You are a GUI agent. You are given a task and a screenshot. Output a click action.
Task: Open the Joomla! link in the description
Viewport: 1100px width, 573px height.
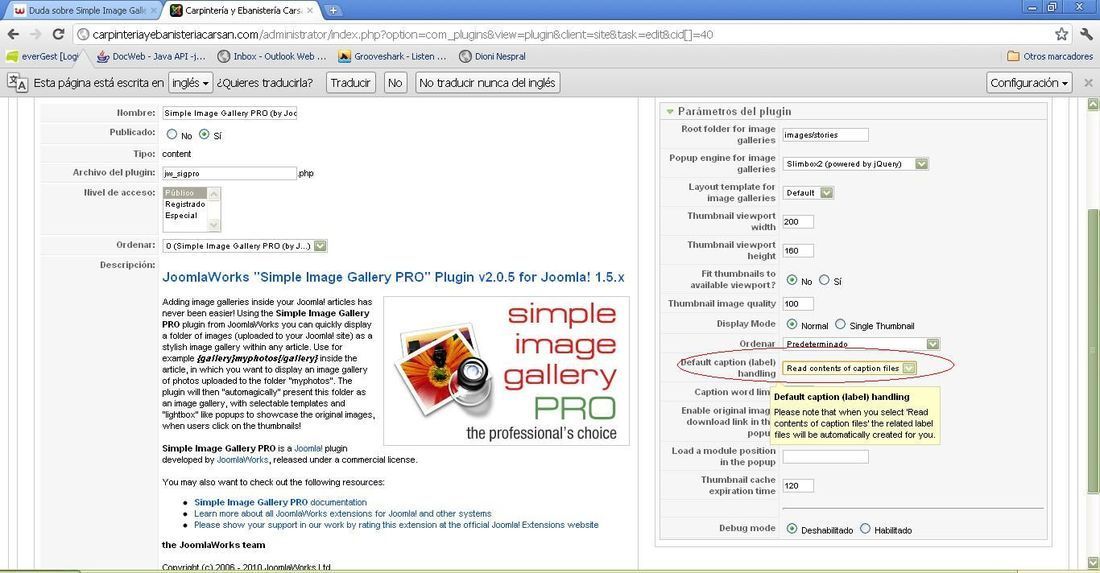309,449
